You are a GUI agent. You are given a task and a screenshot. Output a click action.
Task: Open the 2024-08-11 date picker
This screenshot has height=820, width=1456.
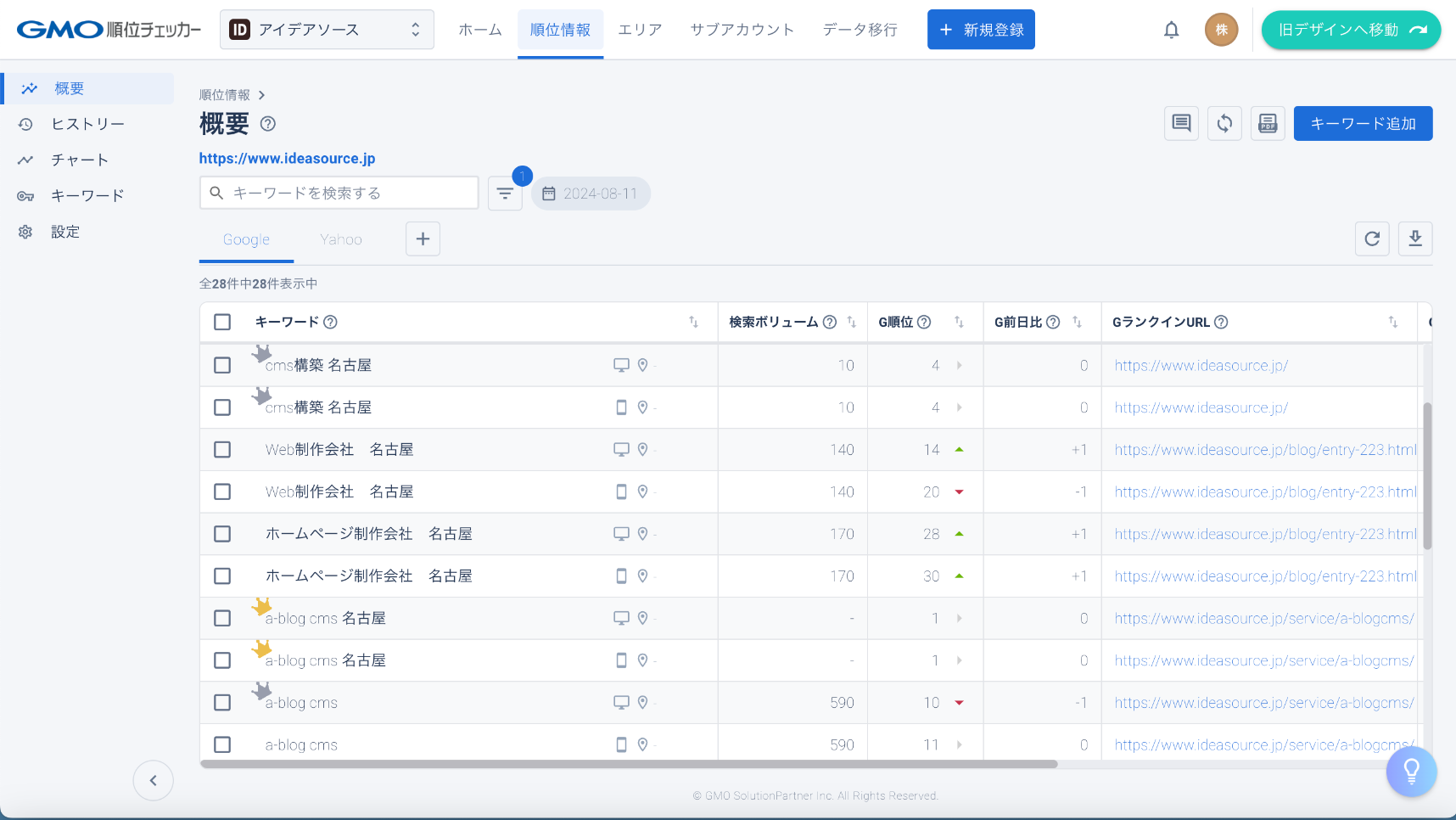591,194
